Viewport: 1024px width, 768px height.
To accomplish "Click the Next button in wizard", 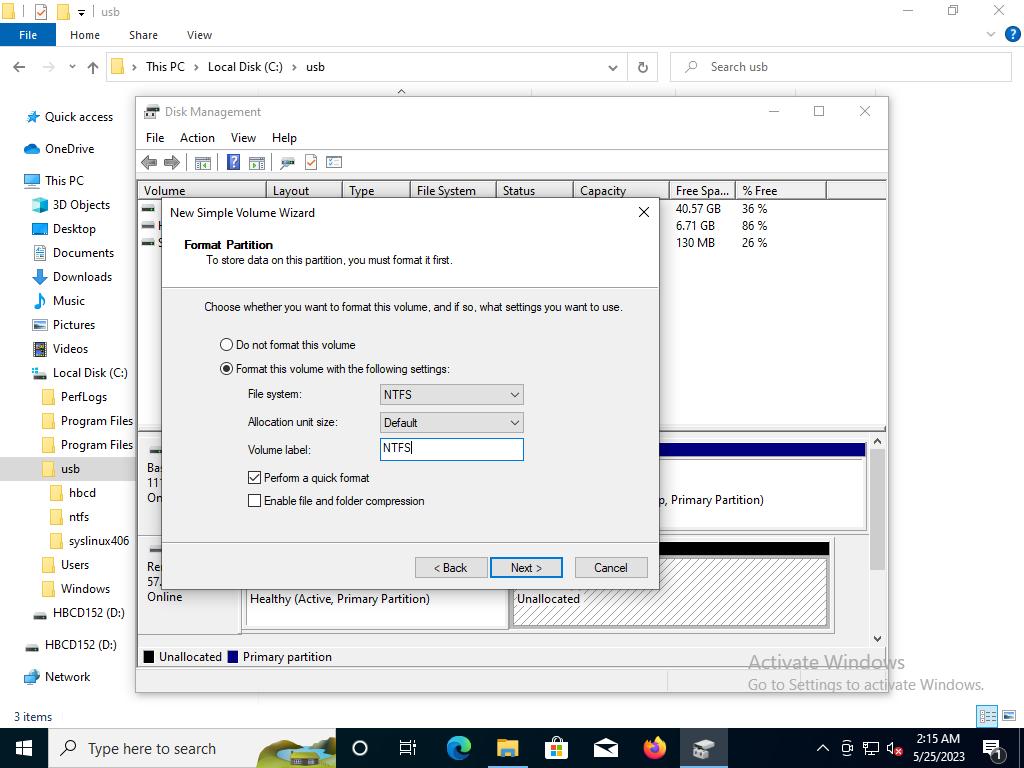I will [526, 568].
